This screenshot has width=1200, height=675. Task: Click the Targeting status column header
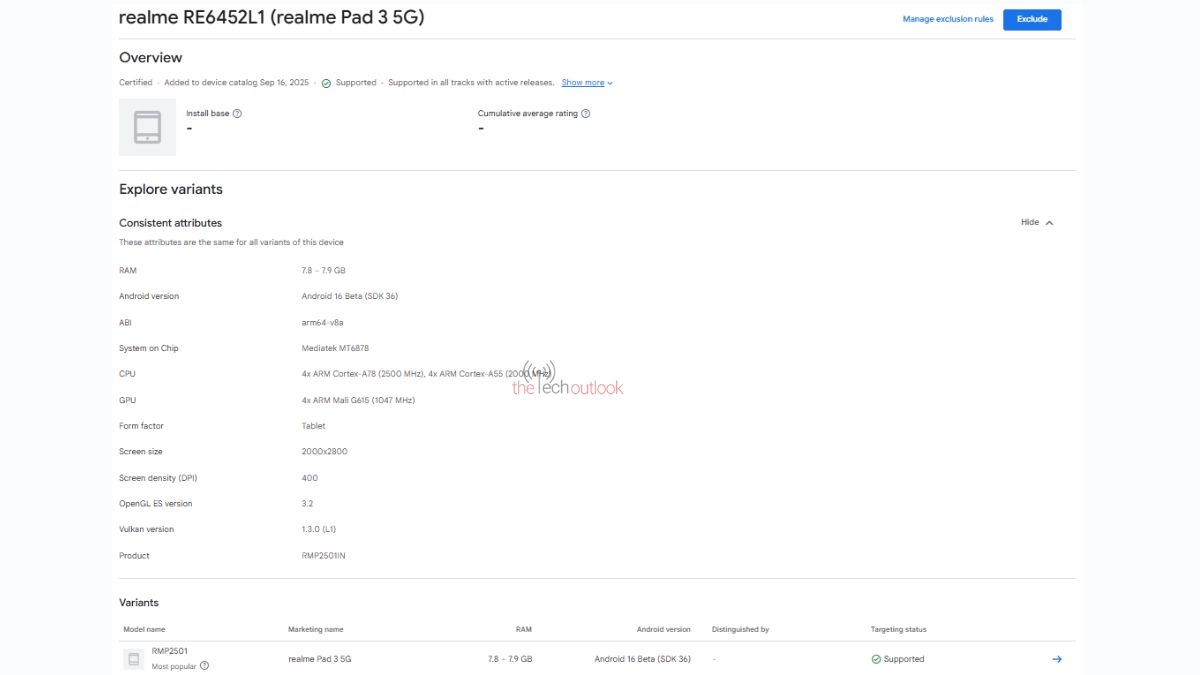[897, 629]
